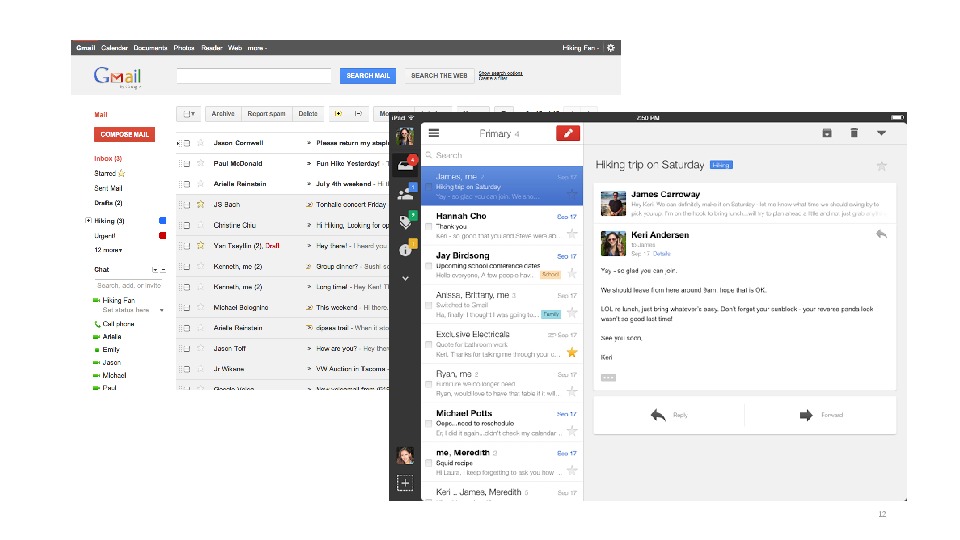
Task: Star the Jay Birdsong message
Action: click(572, 273)
